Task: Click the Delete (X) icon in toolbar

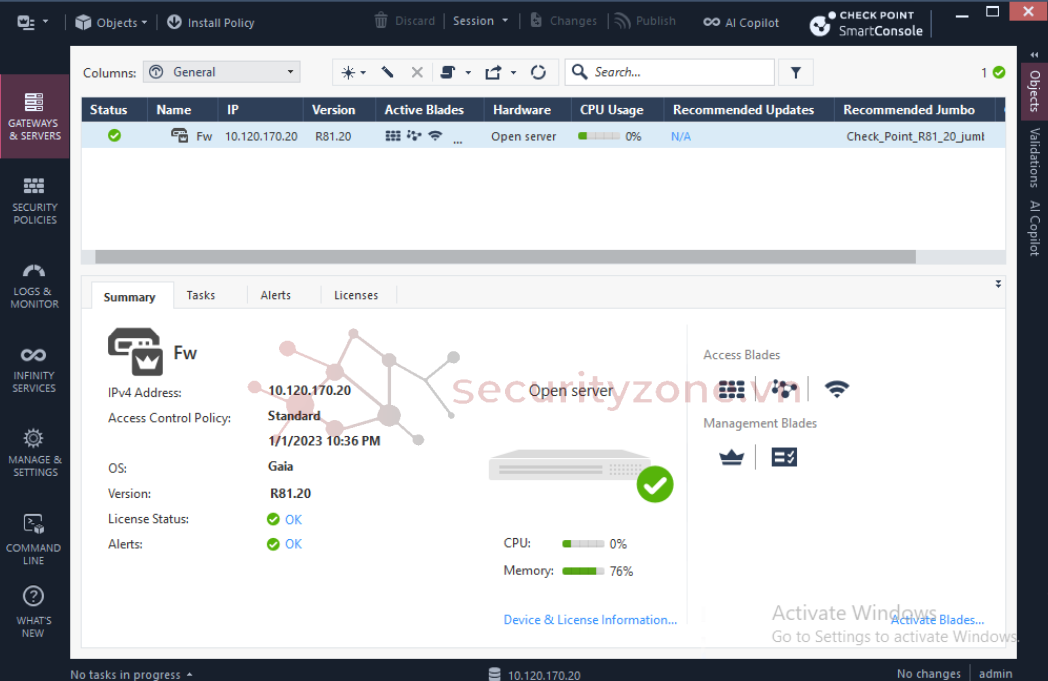Action: (415, 71)
